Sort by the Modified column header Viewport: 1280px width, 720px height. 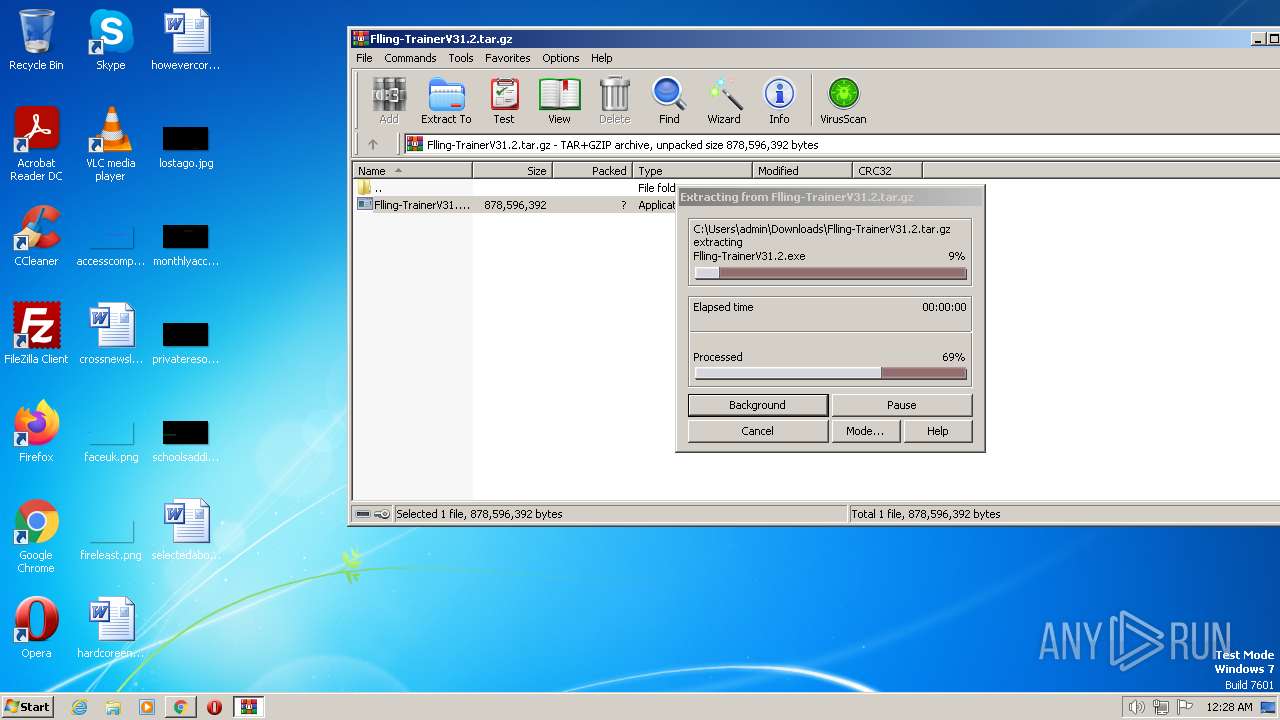(802, 171)
